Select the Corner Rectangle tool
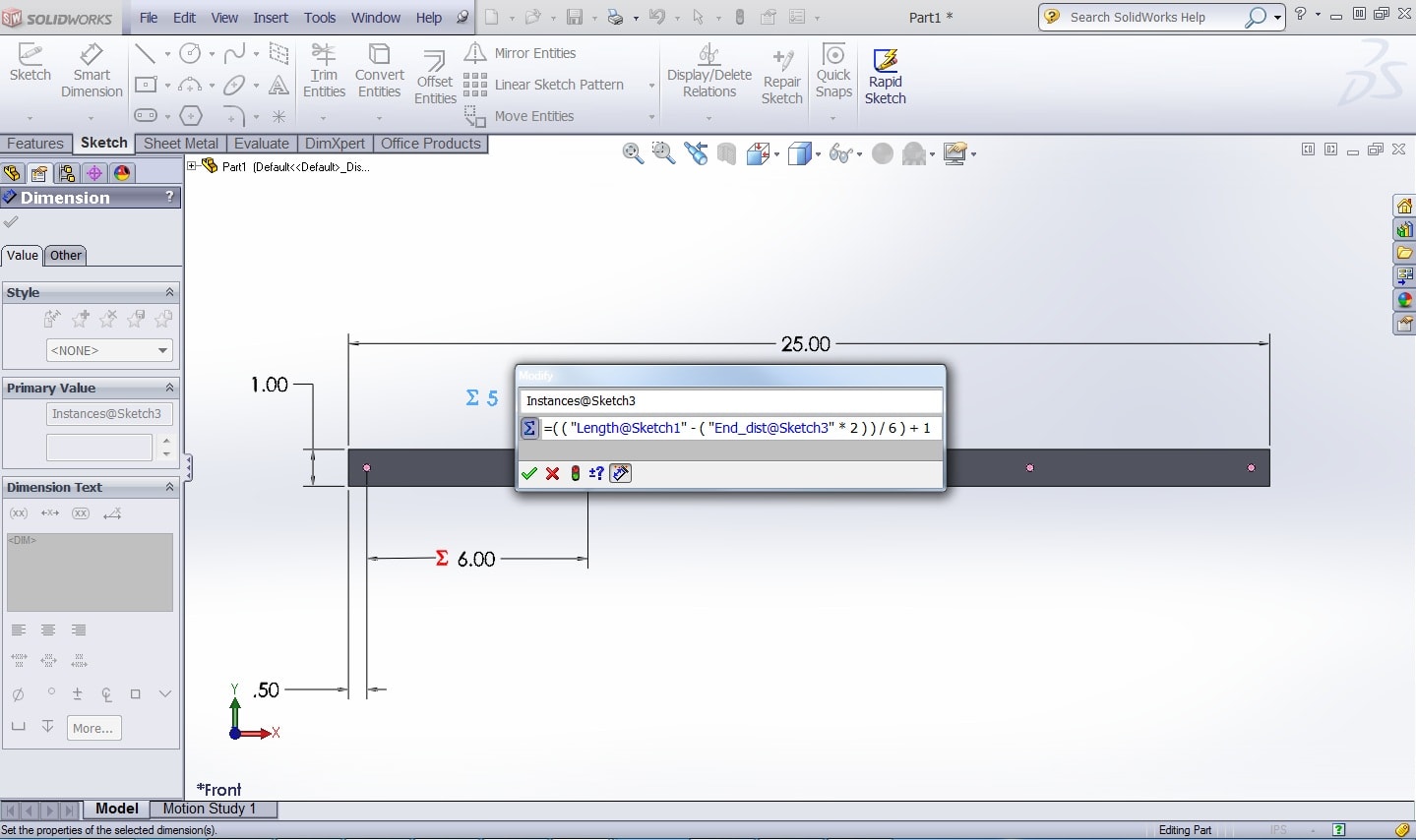Screen dimensions: 1416x840 coord(146,86)
